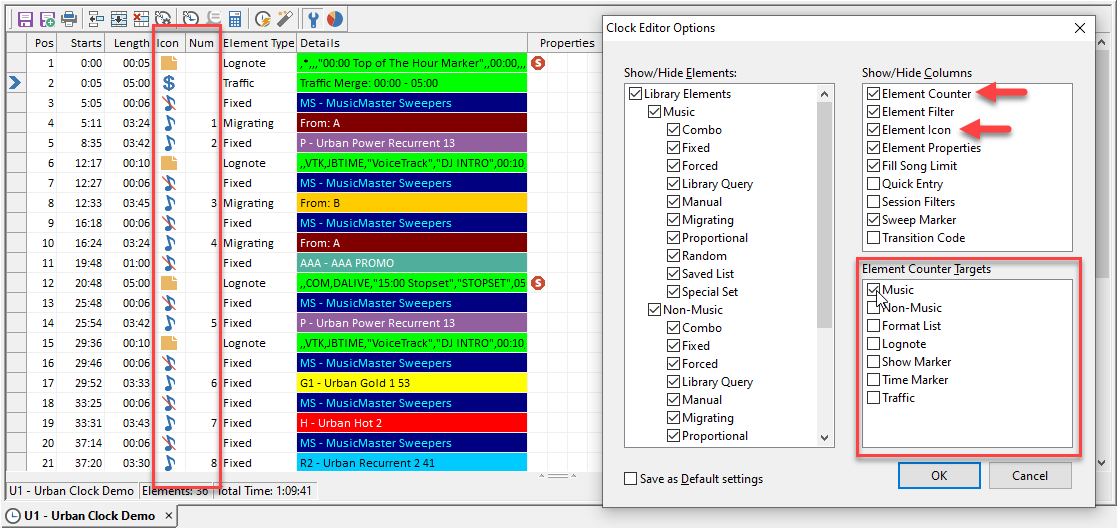1117x528 pixels.
Task: Uncheck the Element Counter checkbox
Action: [x=874, y=94]
